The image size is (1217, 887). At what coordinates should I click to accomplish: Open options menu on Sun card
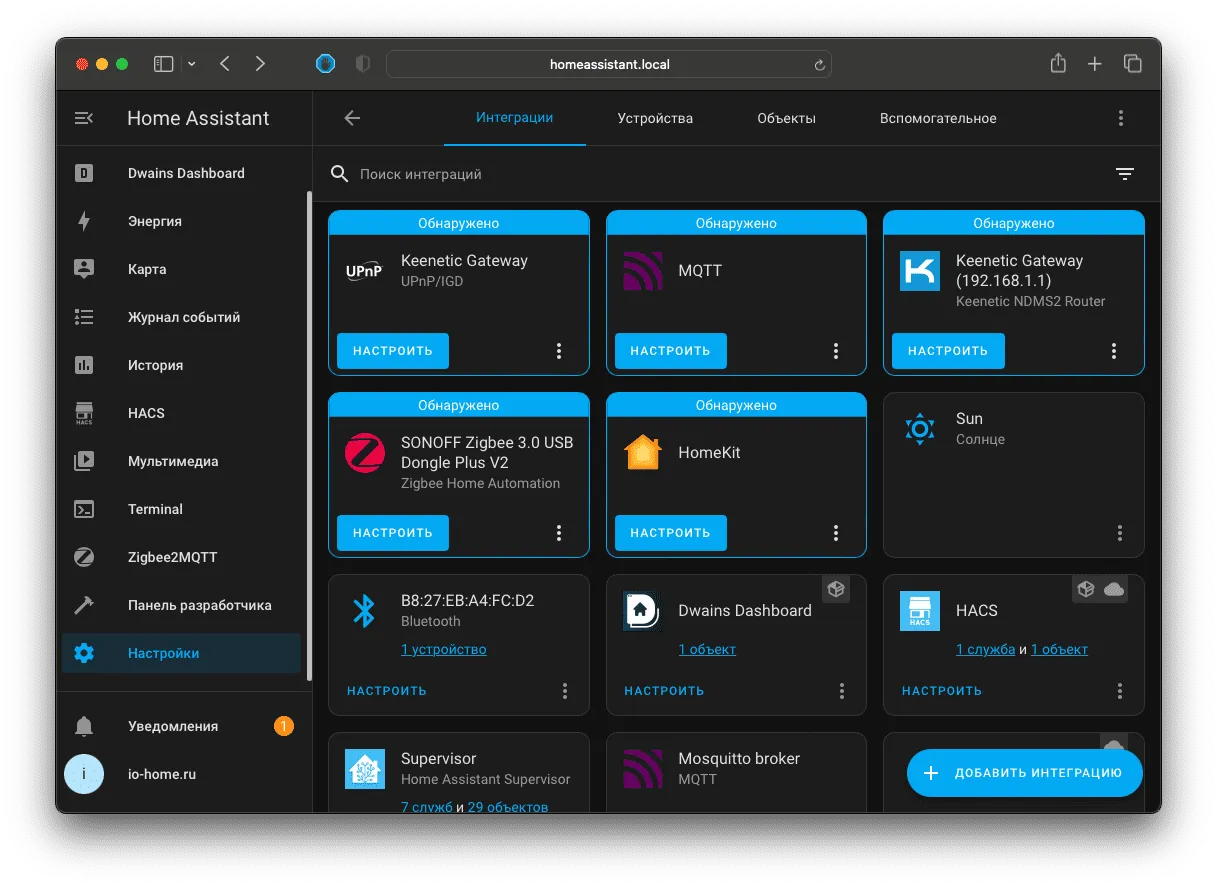1120,533
